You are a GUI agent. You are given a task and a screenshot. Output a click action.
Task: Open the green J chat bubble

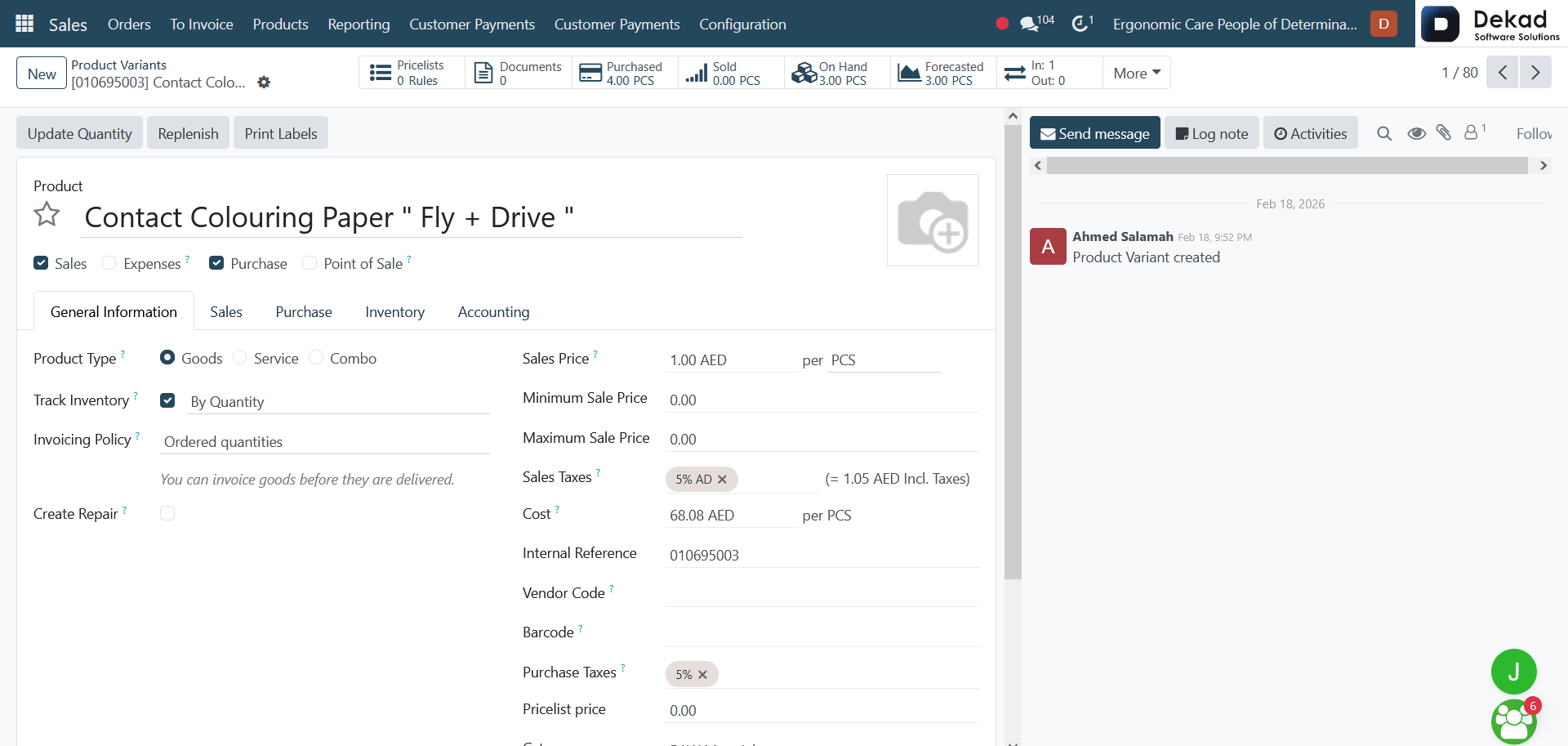1514,672
